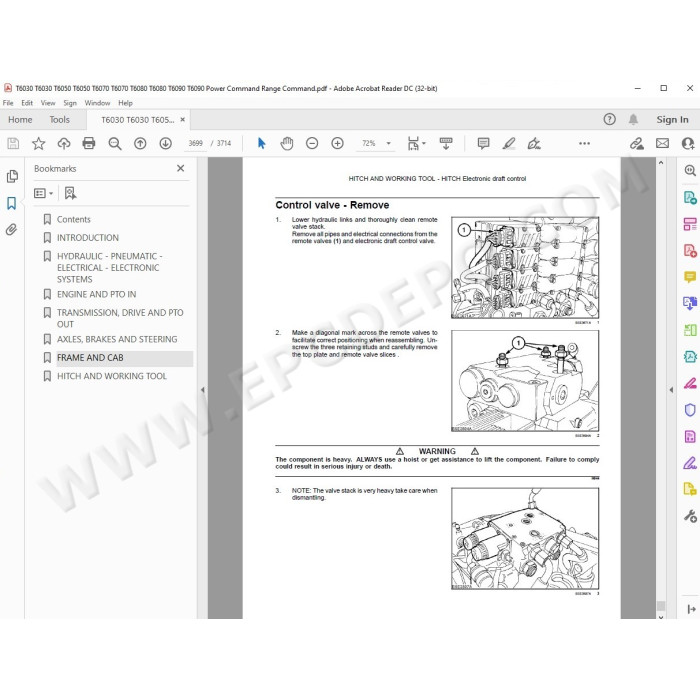The height and width of the screenshot is (700, 700).
Task: Go to the next page
Action: 166,143
